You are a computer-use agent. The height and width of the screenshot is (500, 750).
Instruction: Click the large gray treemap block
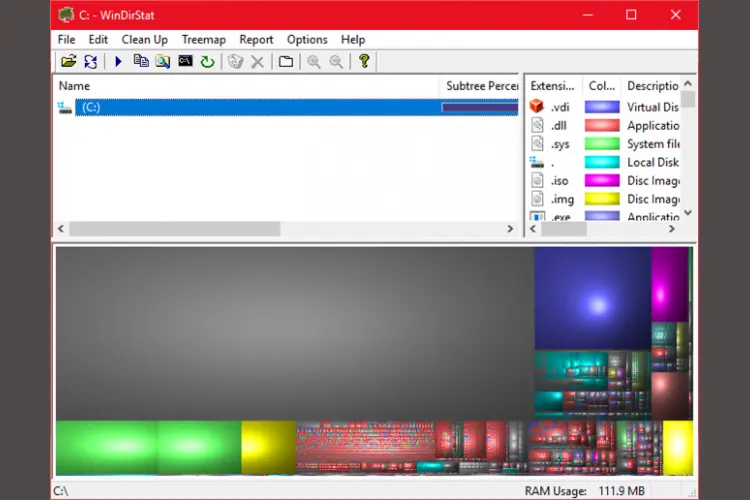pyautogui.click(x=295, y=333)
